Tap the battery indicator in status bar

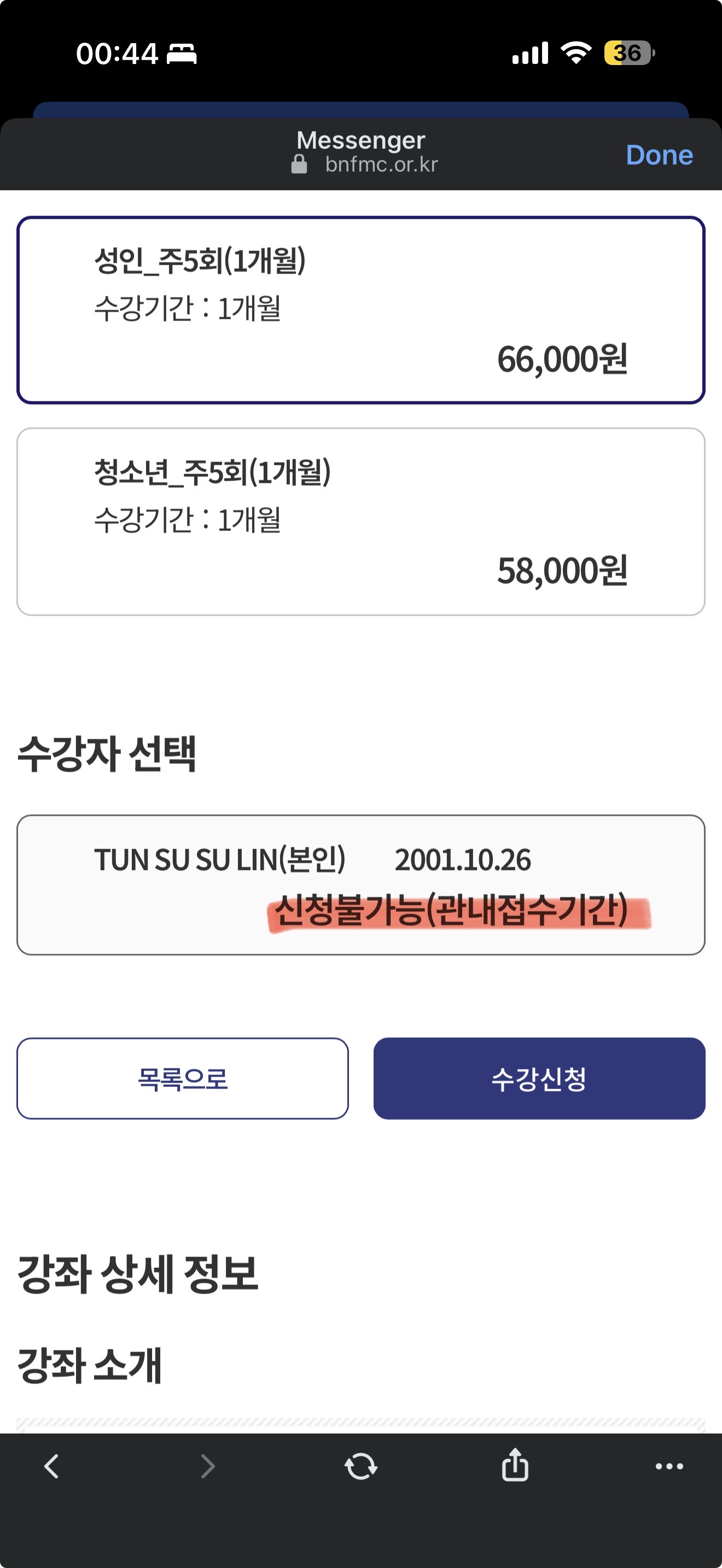[x=629, y=53]
